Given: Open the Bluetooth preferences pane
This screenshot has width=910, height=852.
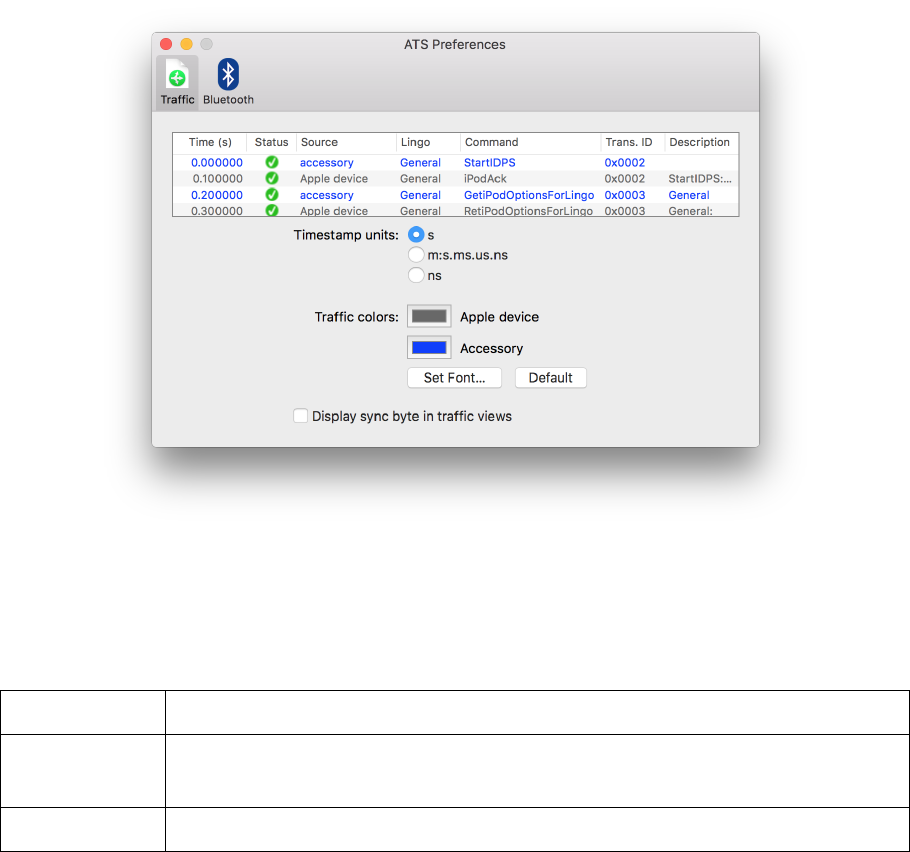Looking at the screenshot, I should pyautogui.click(x=228, y=82).
